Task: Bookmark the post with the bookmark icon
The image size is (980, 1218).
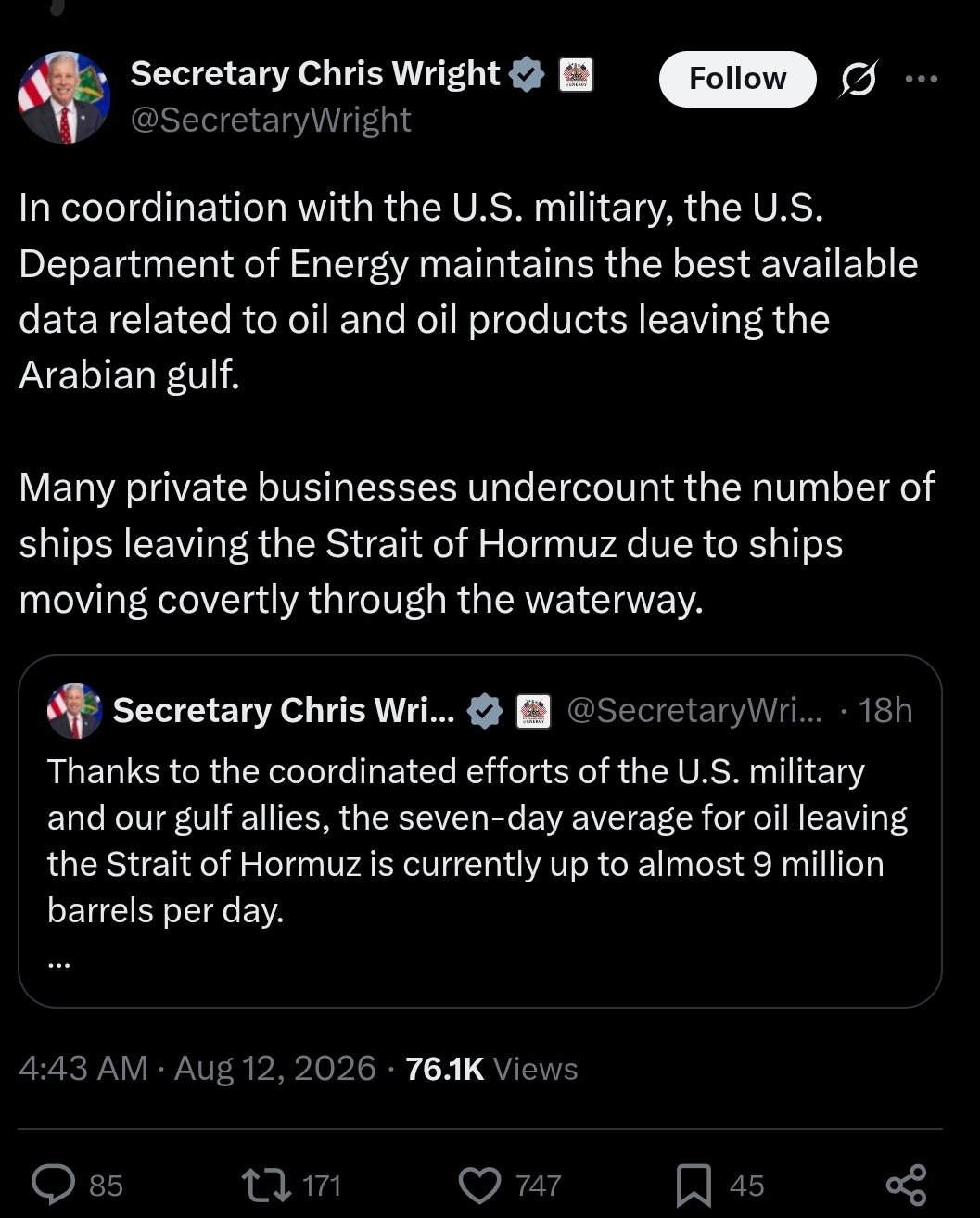Action: pyautogui.click(x=694, y=1186)
